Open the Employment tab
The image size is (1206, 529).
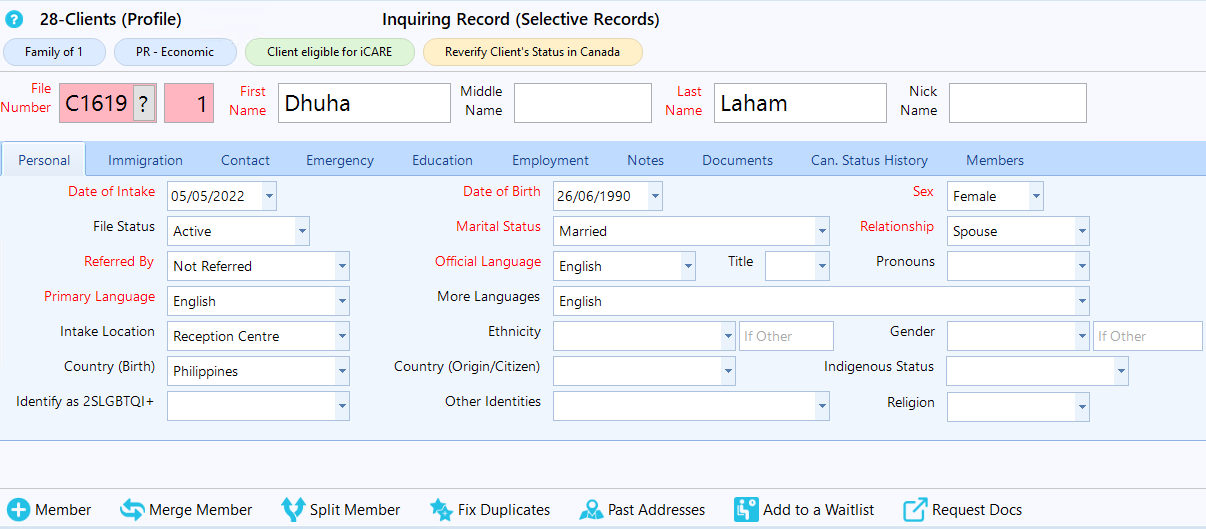coord(550,160)
